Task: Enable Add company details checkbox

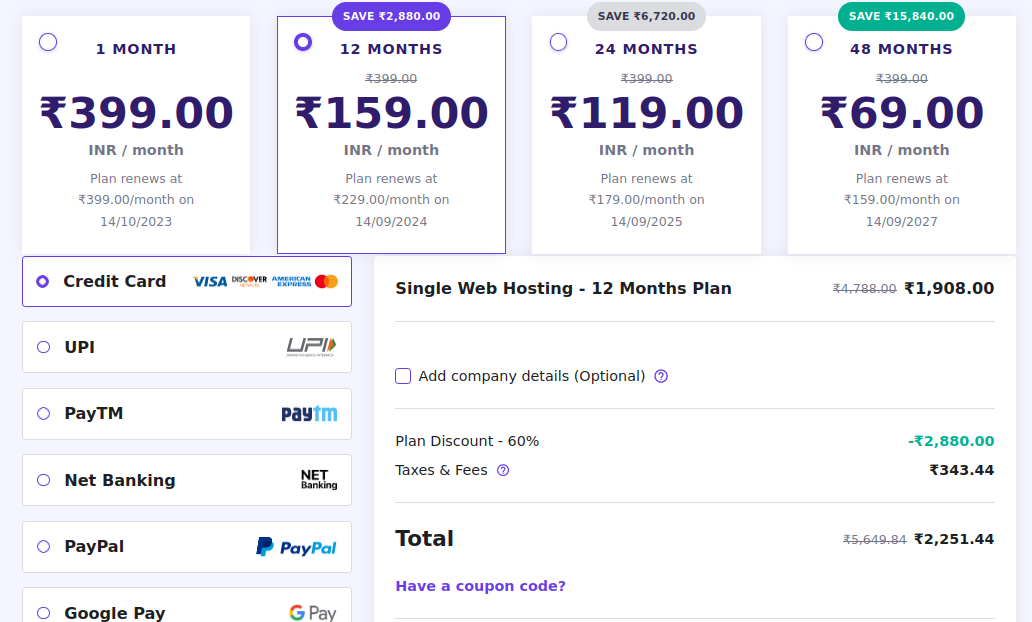Action: coord(403,376)
